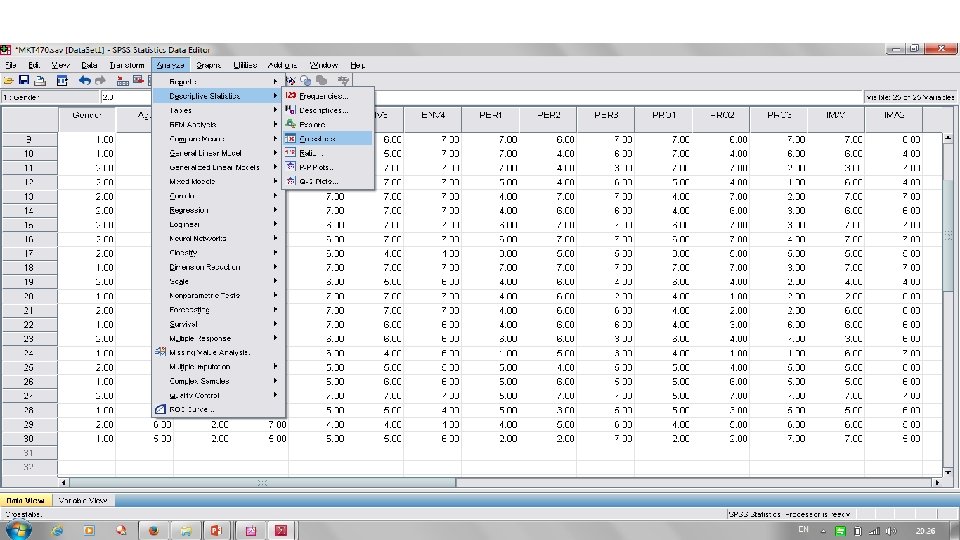Open Internet Explorer from the taskbar
Image resolution: width=960 pixels, height=540 pixels.
(57, 530)
